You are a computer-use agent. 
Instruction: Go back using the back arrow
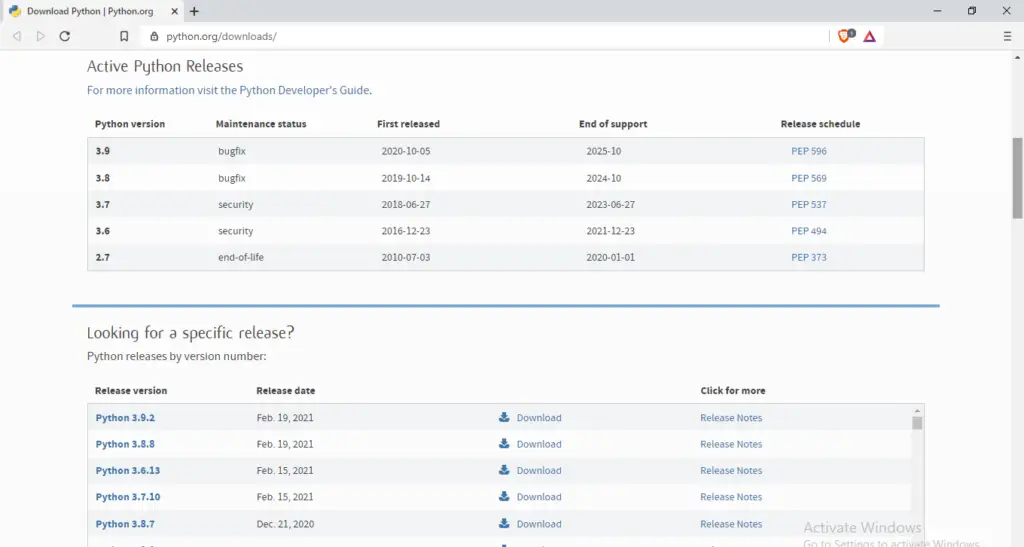pyautogui.click(x=17, y=36)
